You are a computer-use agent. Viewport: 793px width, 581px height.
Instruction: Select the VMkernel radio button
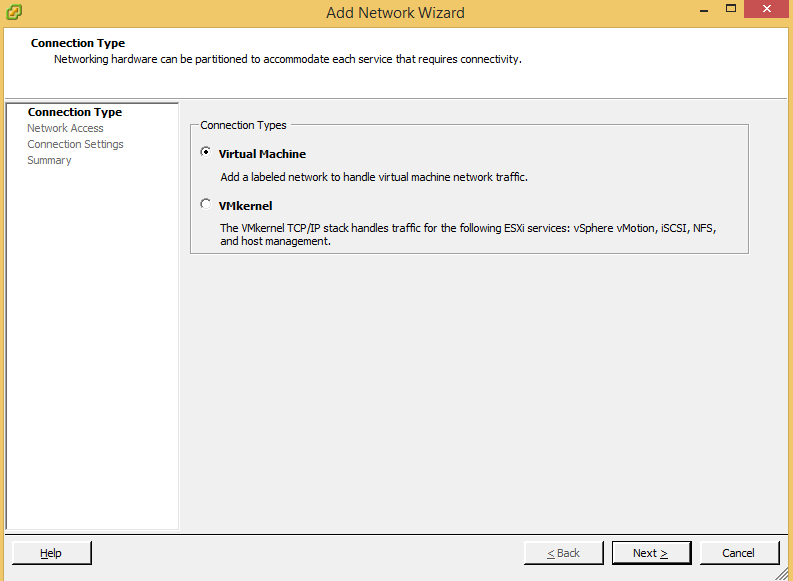205,204
